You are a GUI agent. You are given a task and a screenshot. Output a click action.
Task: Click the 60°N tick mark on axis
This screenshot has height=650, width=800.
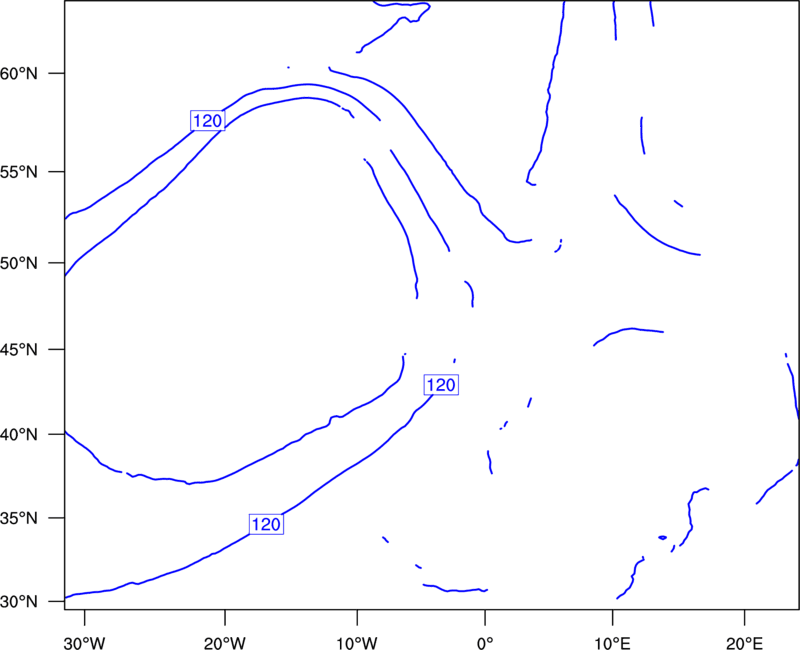(x=57, y=73)
